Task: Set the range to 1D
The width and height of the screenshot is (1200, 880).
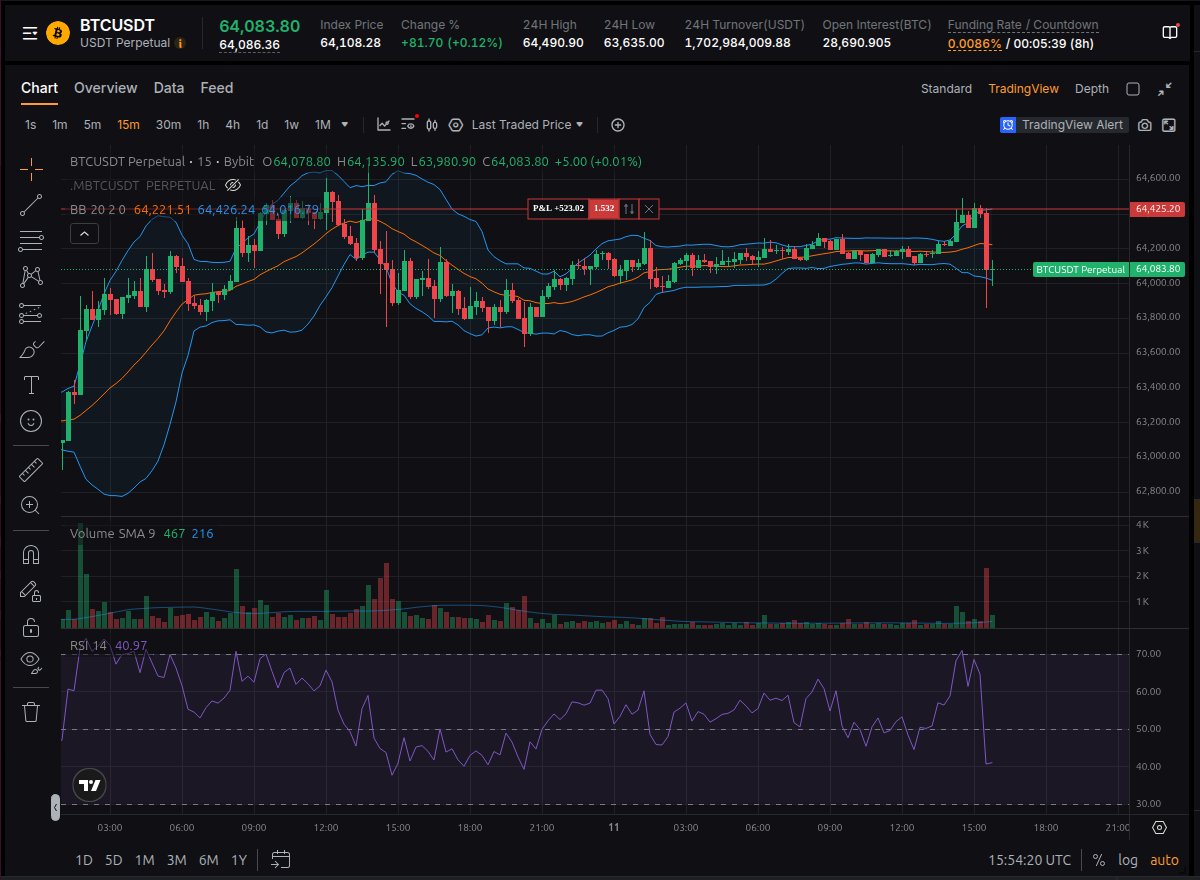Action: (84, 860)
